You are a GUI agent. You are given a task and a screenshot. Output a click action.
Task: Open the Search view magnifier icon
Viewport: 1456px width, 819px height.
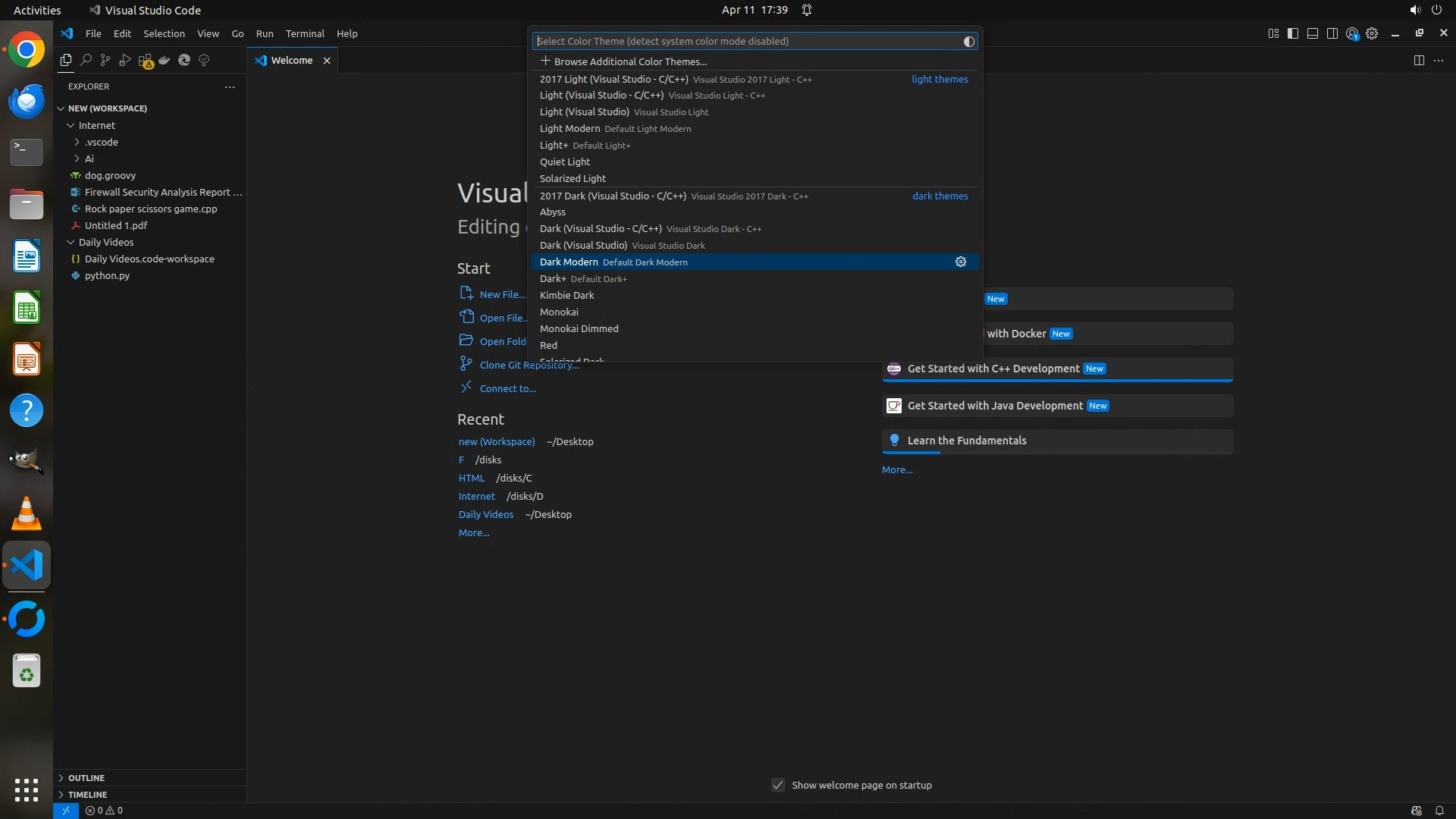tap(86, 60)
